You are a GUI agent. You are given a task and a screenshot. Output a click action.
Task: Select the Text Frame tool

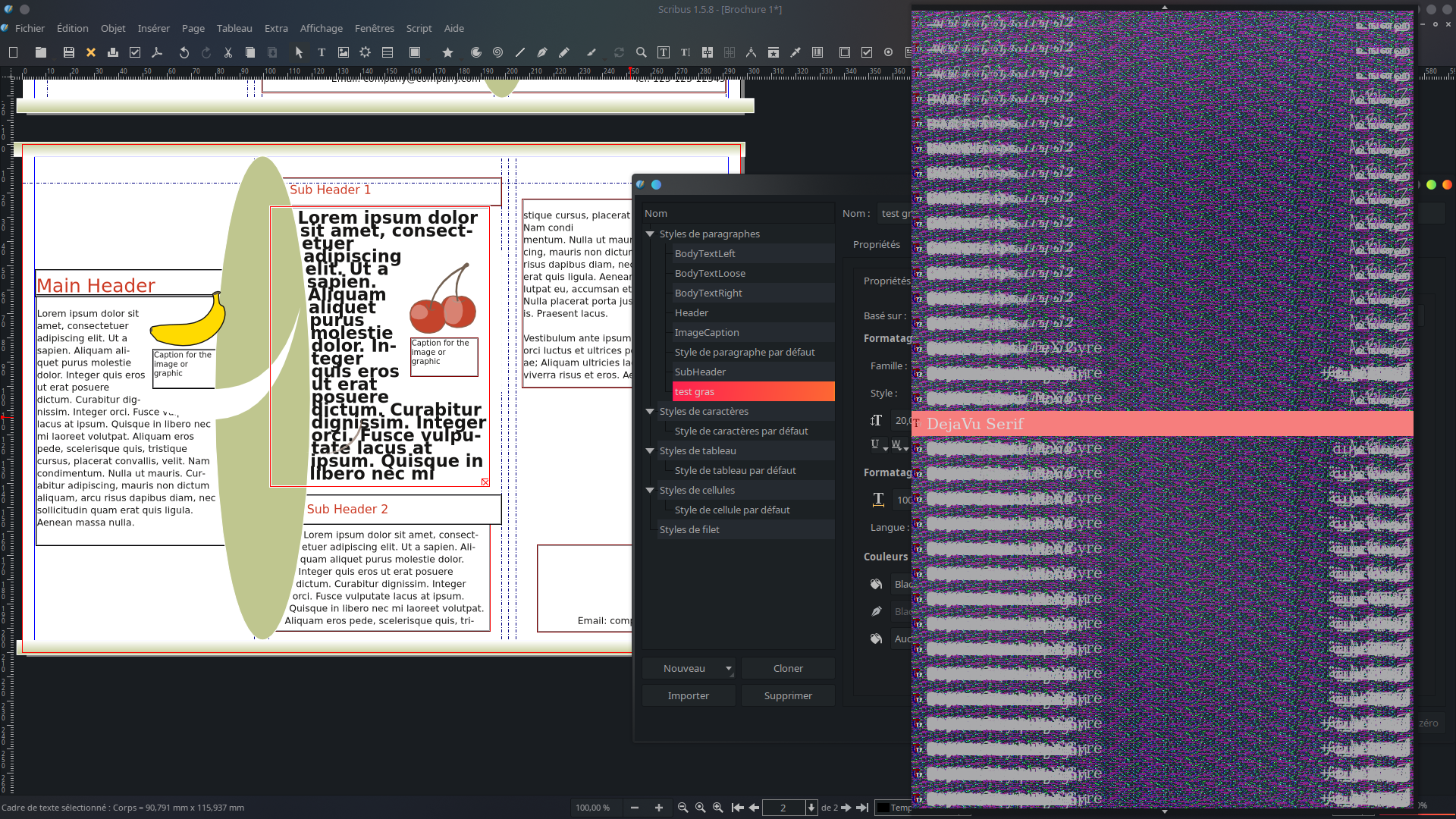click(322, 52)
